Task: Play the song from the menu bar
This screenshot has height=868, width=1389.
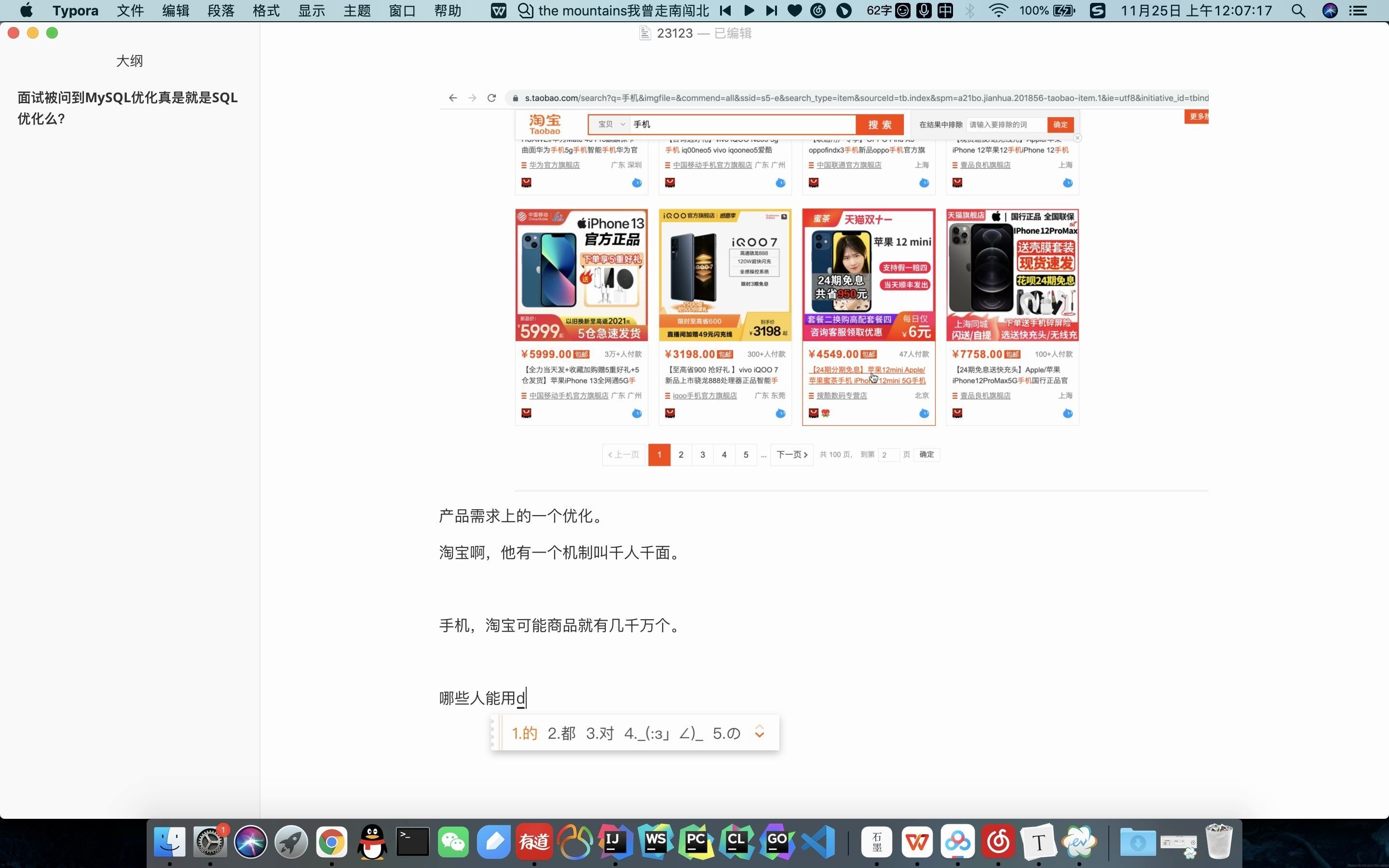Action: [x=749, y=10]
